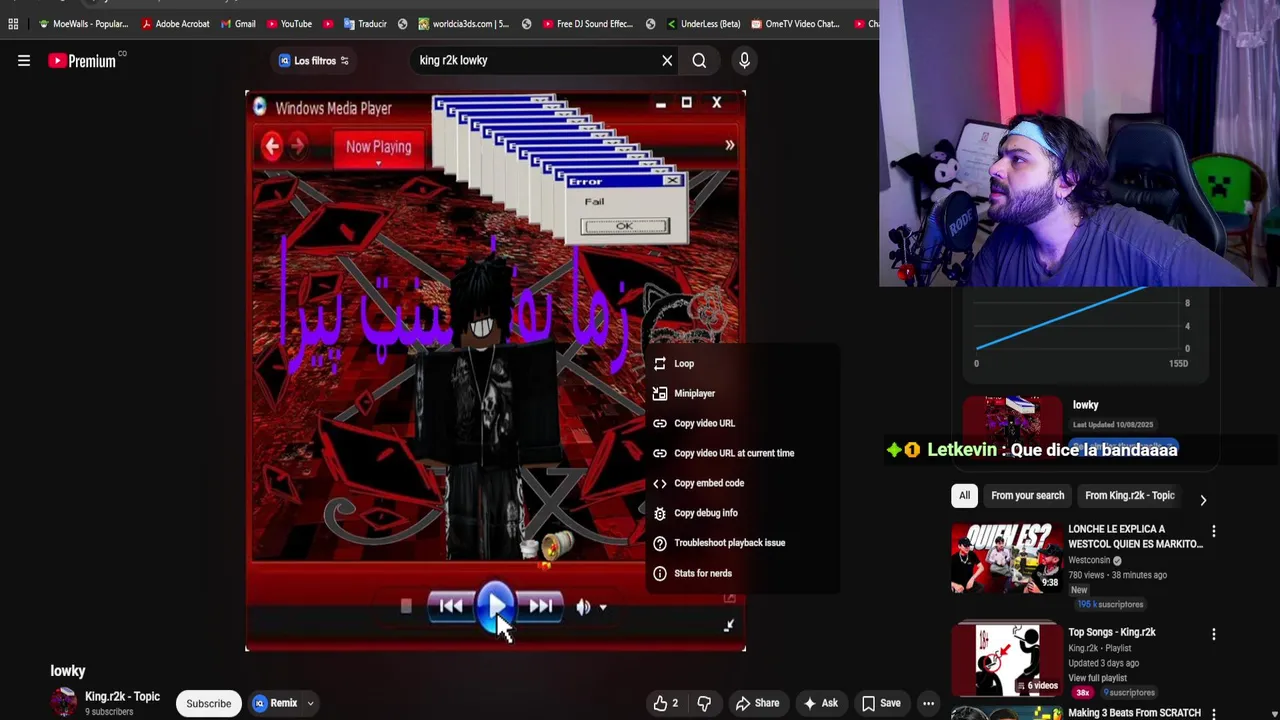The width and height of the screenshot is (1280, 720).
Task: Click the play button in the video player
Action: [x=496, y=606]
